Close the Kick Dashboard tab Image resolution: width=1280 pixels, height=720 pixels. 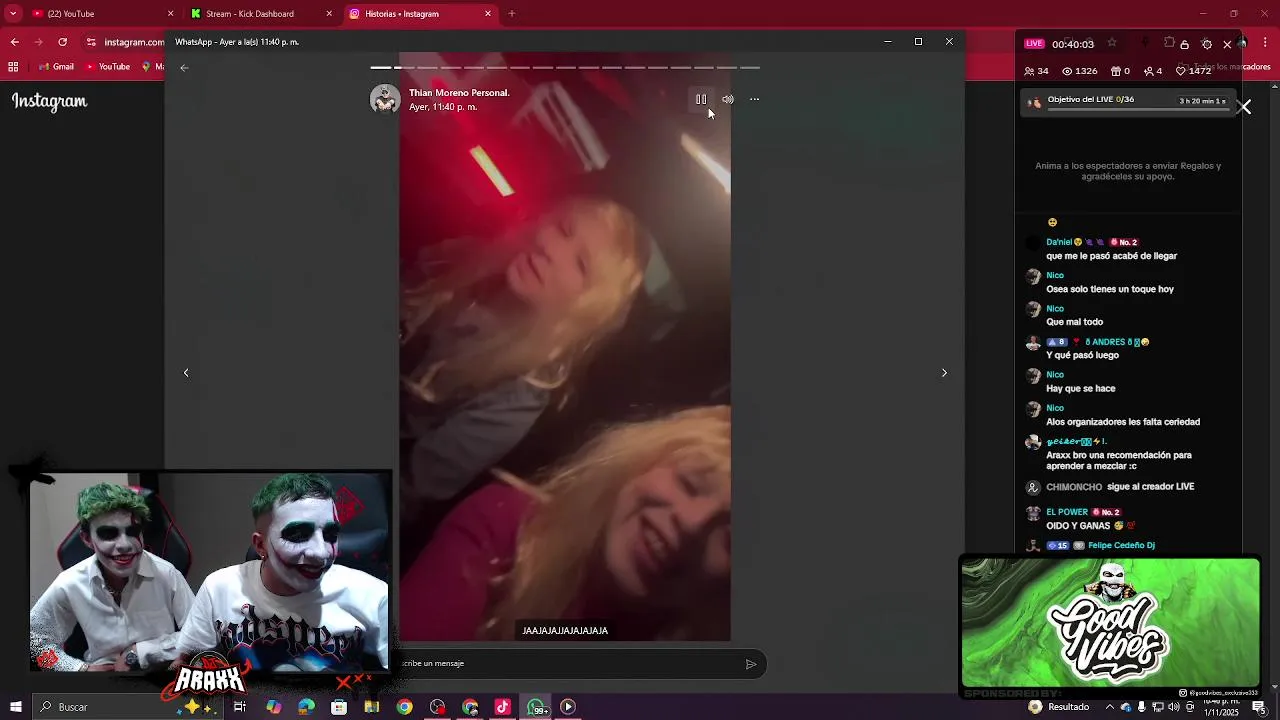coord(329,14)
